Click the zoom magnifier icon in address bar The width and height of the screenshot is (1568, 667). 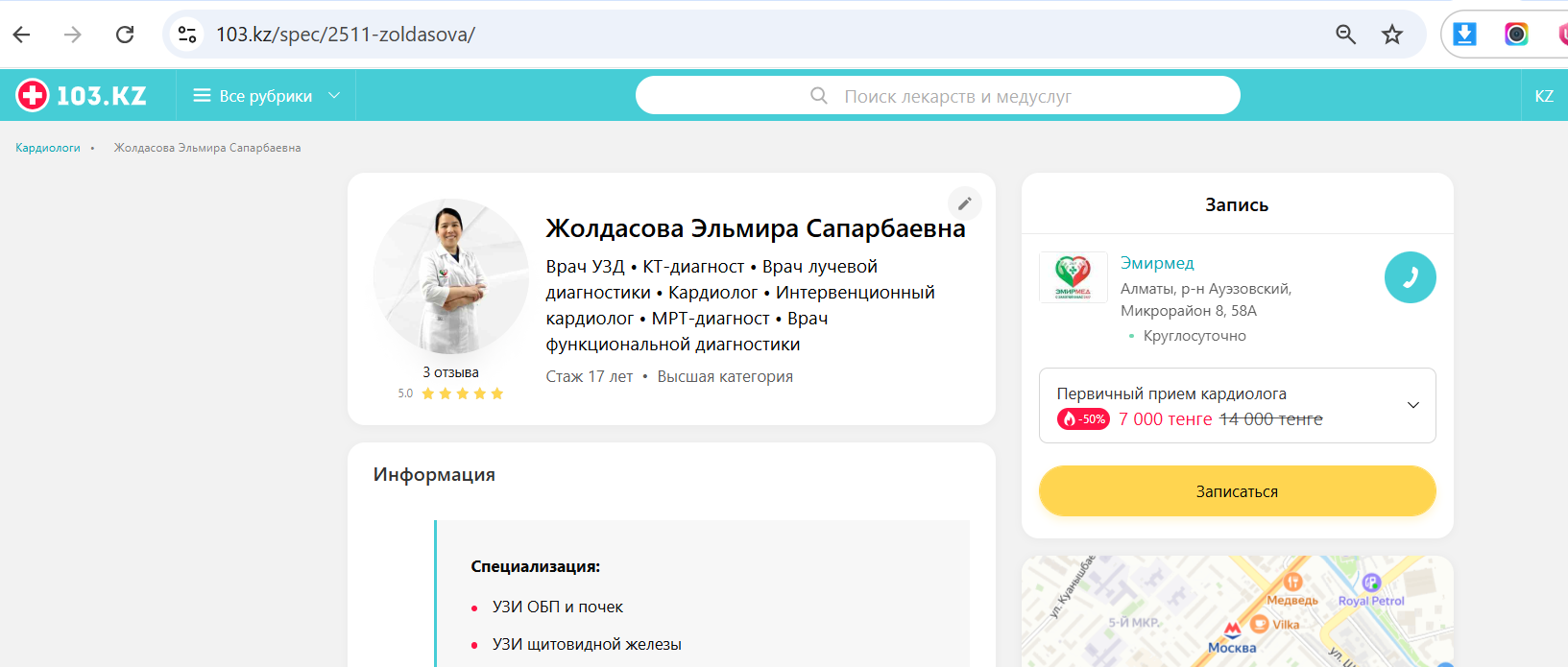(1346, 35)
